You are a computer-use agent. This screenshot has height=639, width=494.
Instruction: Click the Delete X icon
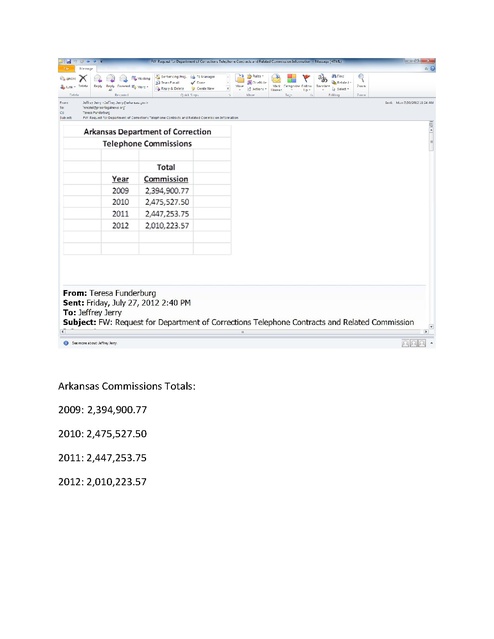tap(83, 81)
